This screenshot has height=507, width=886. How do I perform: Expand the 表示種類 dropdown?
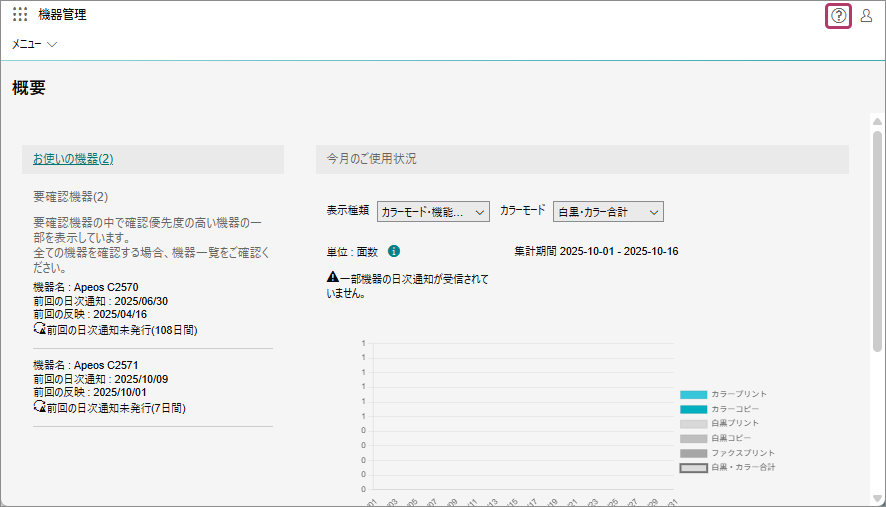point(434,212)
